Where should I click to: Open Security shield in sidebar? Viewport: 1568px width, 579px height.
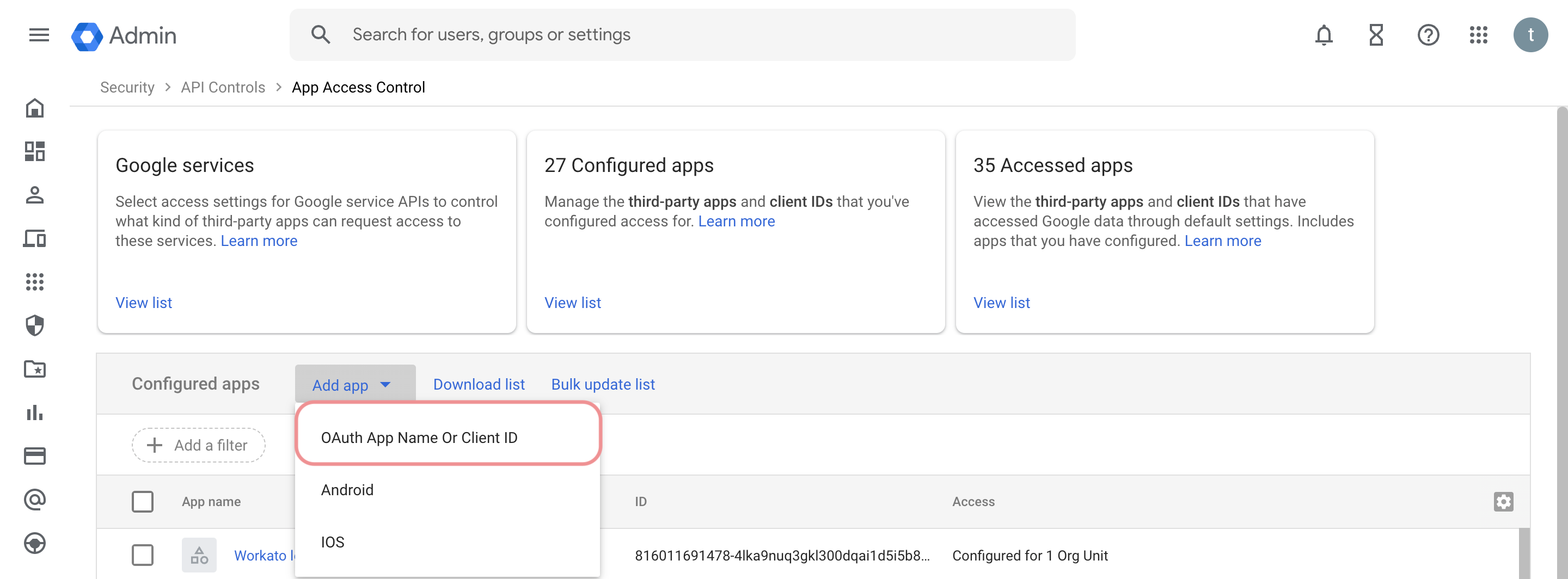click(x=35, y=325)
